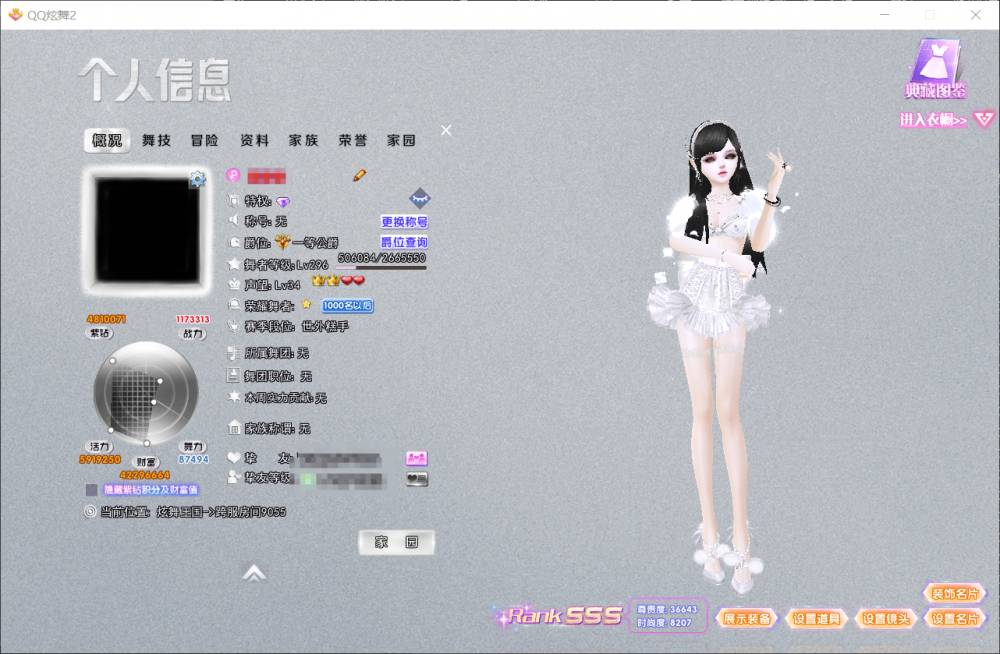
Task: Toggle the 隐藏紫钻积分及财富值 checkbox
Action: (x=92, y=491)
